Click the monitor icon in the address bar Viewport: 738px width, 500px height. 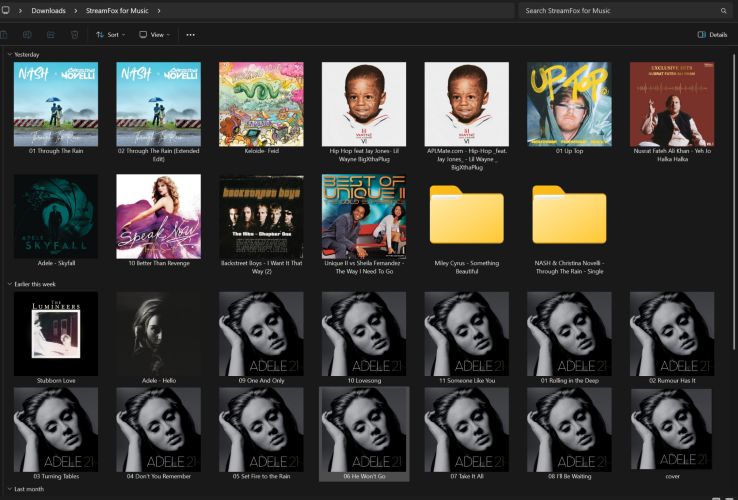coord(6,10)
